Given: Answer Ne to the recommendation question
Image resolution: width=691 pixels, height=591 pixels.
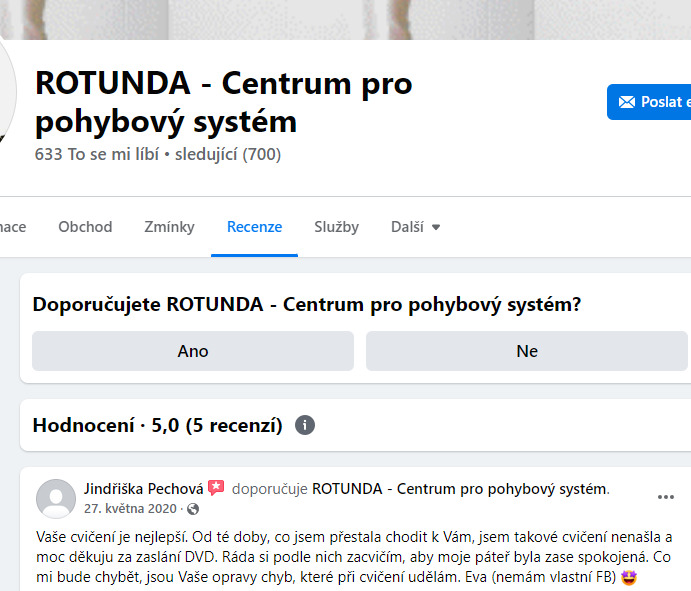Looking at the screenshot, I should 527,351.
